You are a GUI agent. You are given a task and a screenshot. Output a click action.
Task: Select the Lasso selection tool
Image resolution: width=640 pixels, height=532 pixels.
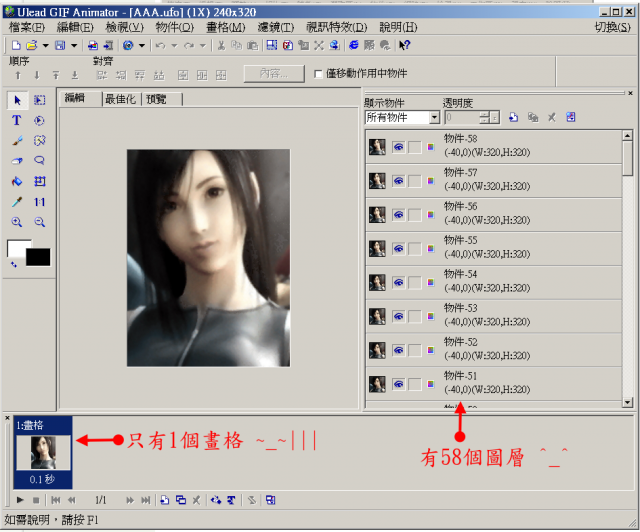[40, 160]
